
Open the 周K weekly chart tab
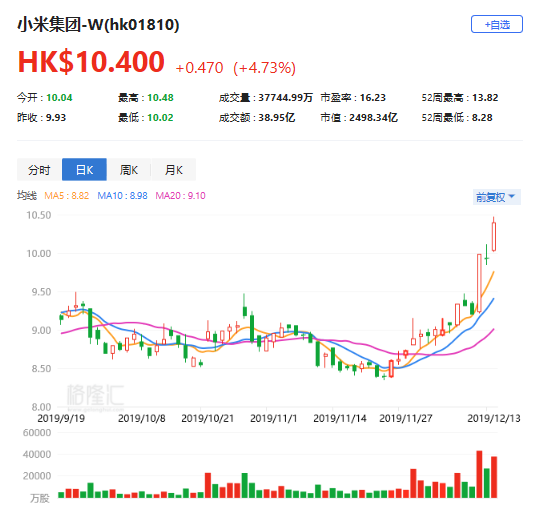tap(129, 169)
